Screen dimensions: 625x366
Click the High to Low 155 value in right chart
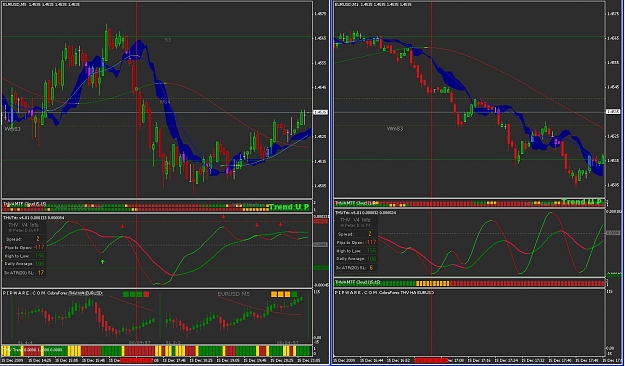(x=371, y=251)
